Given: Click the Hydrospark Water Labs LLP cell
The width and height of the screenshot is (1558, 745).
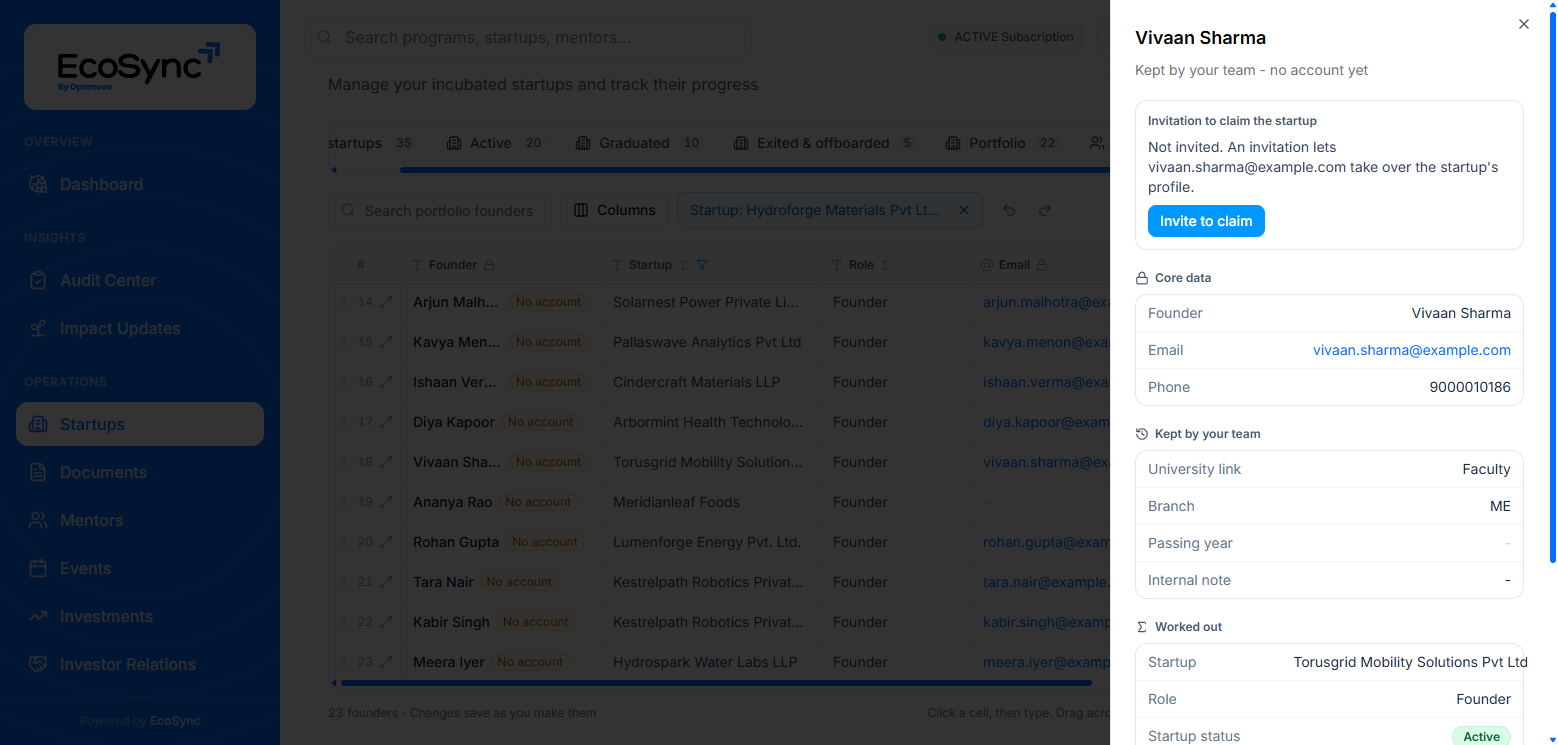Looking at the screenshot, I should pos(711,662).
